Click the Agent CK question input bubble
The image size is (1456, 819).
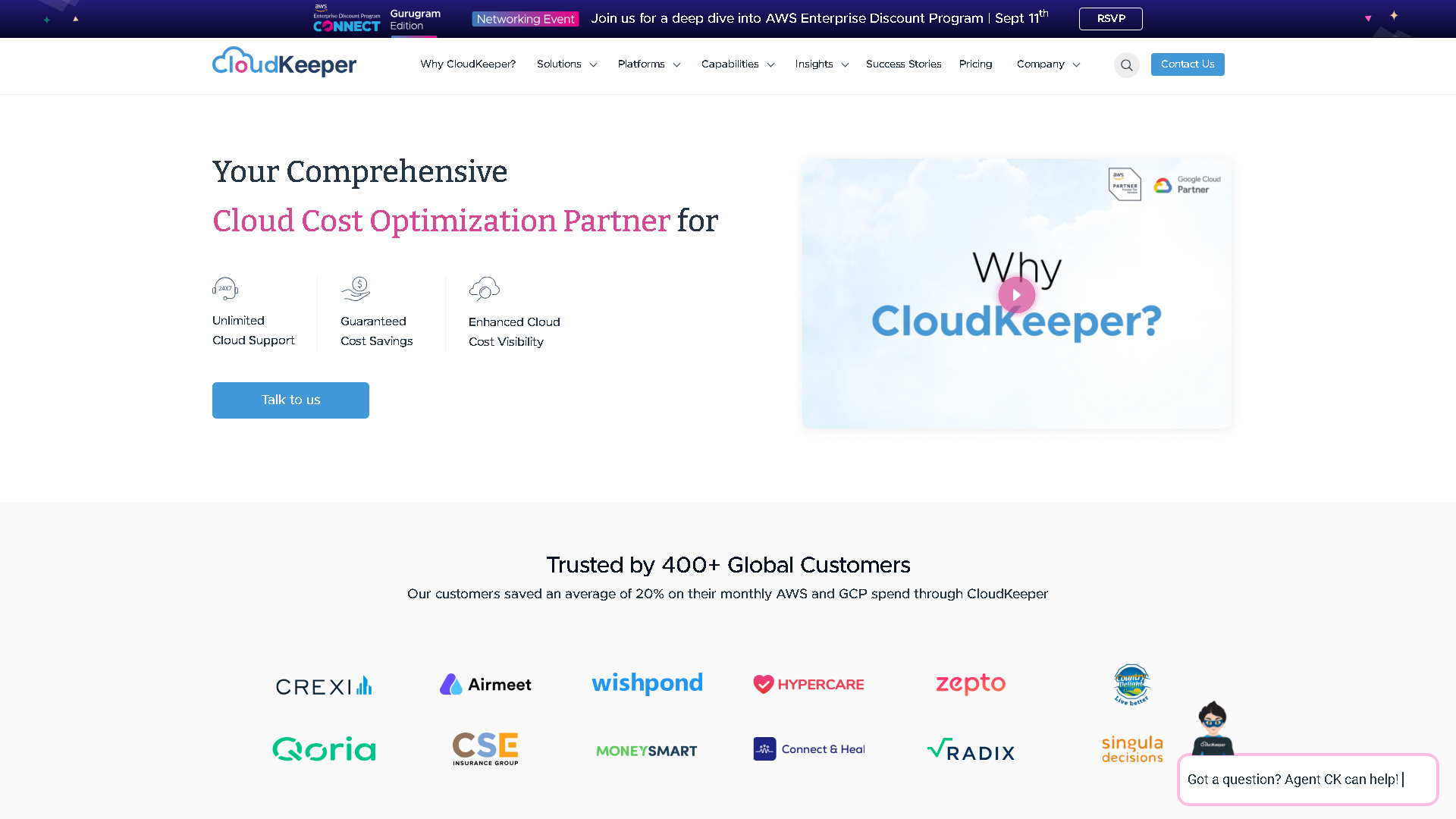[x=1307, y=779]
